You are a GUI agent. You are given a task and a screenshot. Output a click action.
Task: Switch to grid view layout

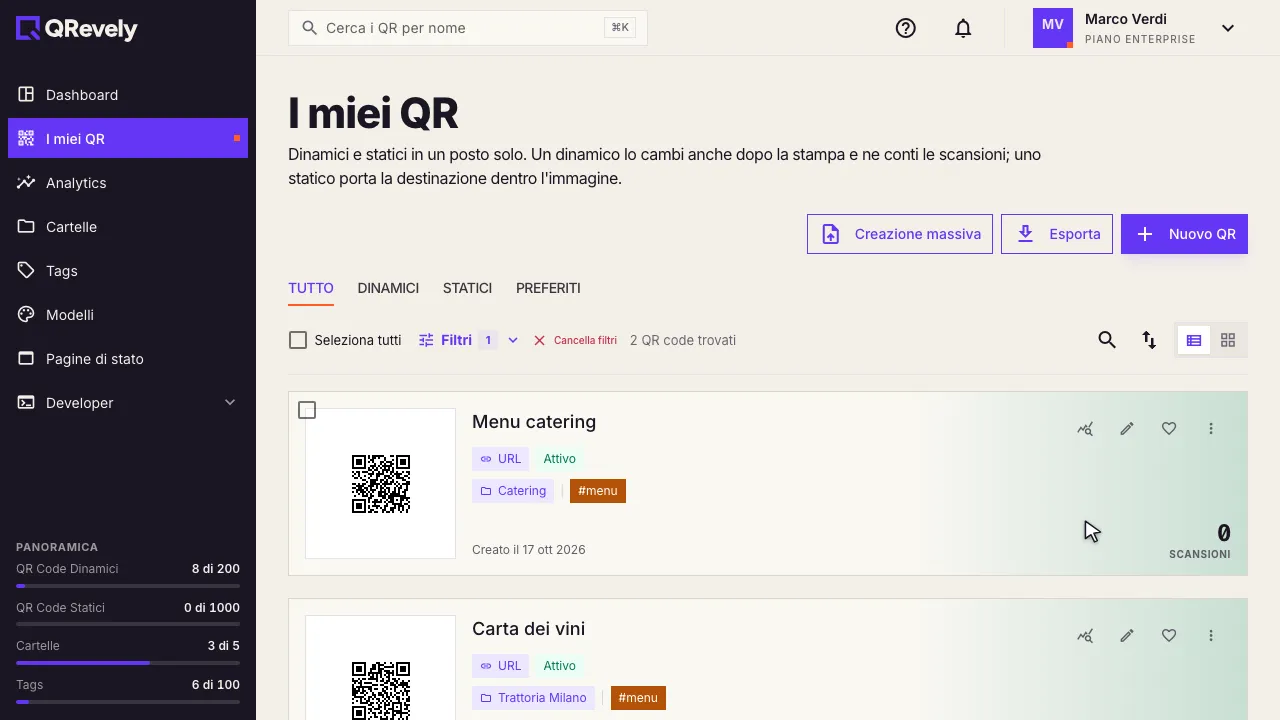click(1228, 340)
